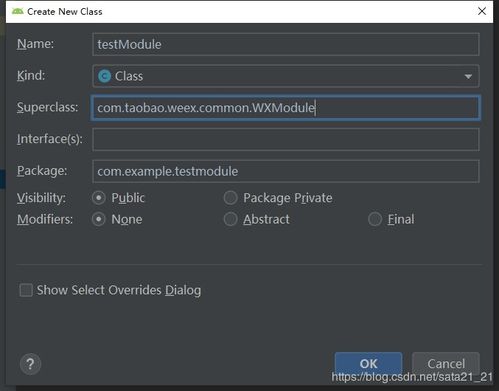499x391 pixels.
Task: Close the Create New Class dialog
Action: [482, 11]
